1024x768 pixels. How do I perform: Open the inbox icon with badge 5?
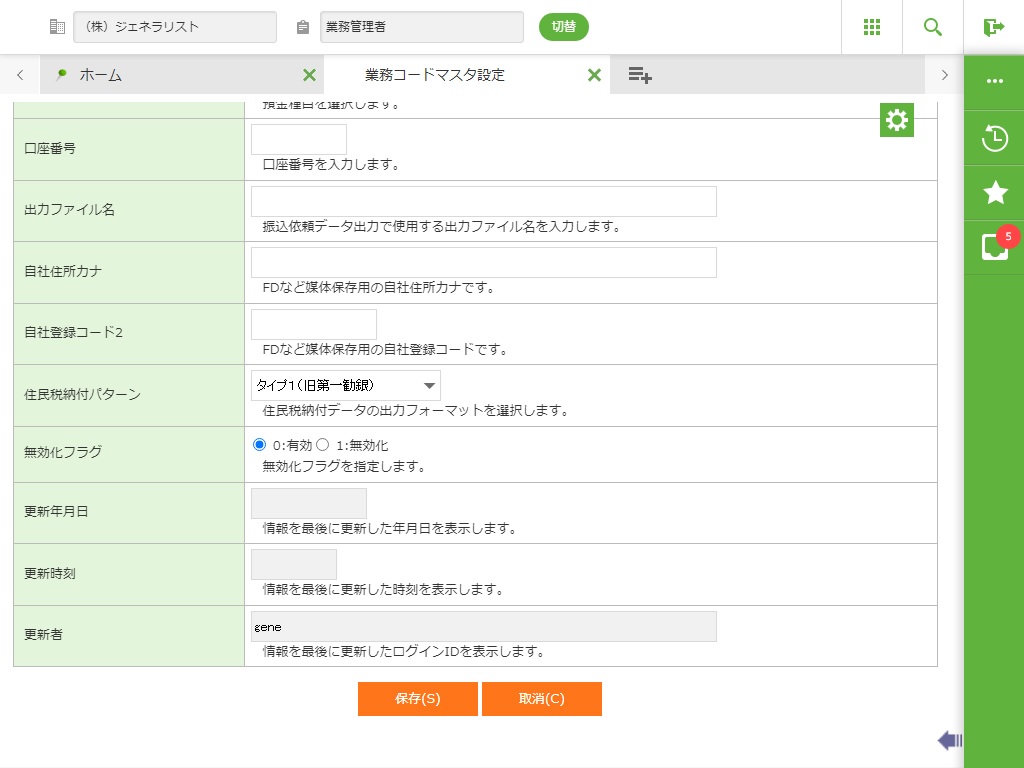tap(995, 247)
